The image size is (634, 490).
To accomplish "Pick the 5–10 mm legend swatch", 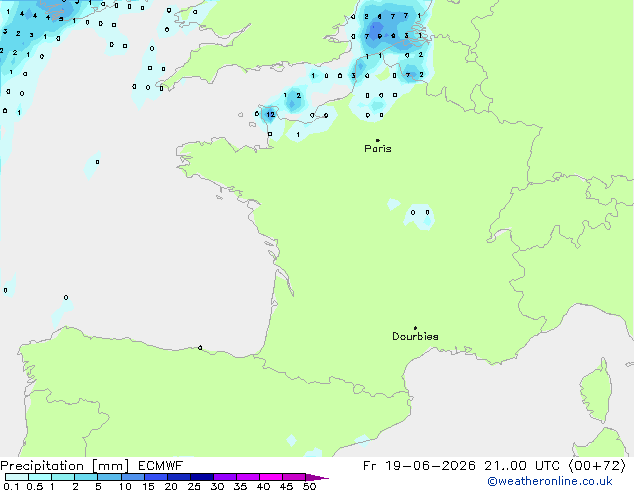I will coord(109,477).
